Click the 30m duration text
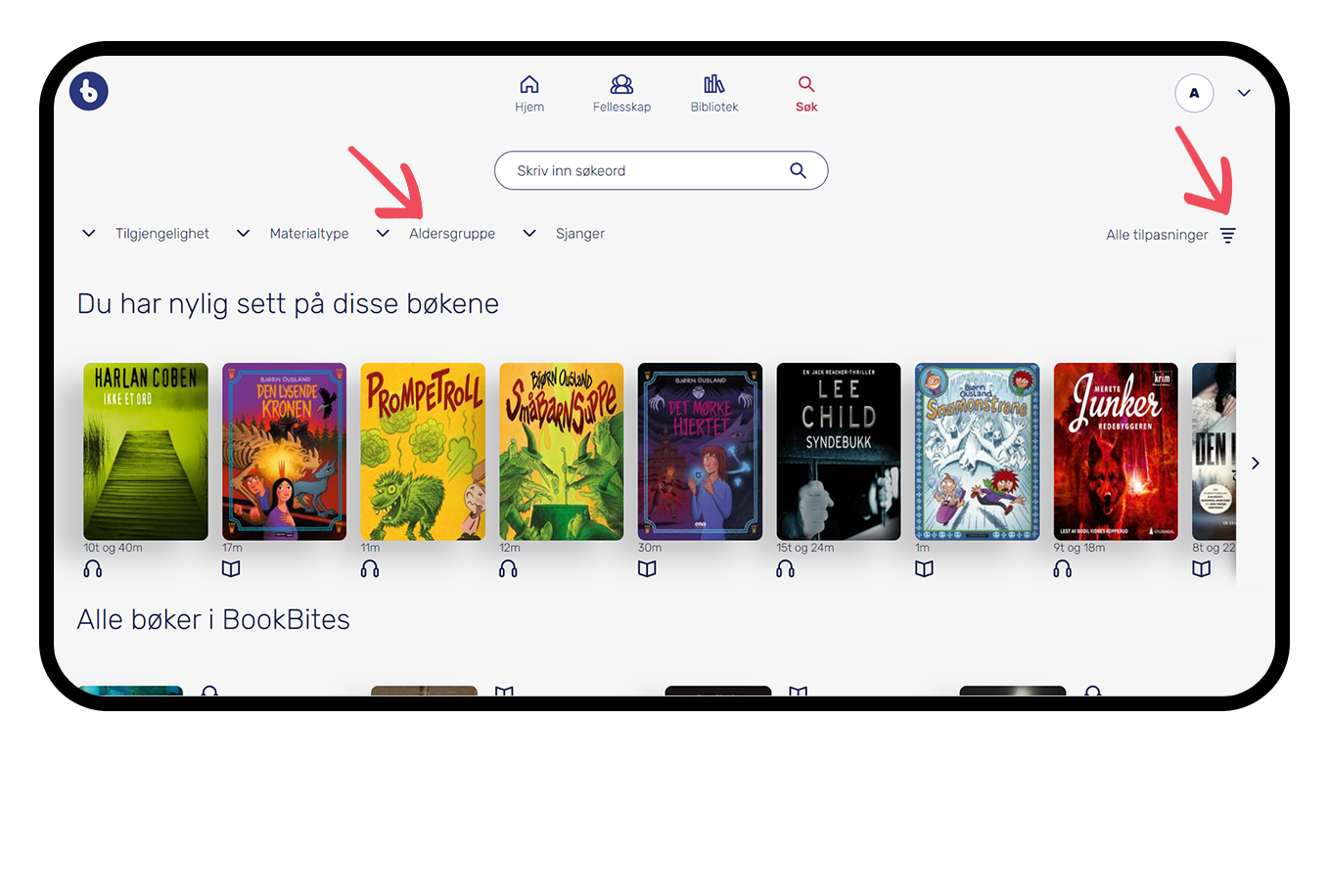Image resolution: width=1329 pixels, height=896 pixels. click(x=650, y=548)
